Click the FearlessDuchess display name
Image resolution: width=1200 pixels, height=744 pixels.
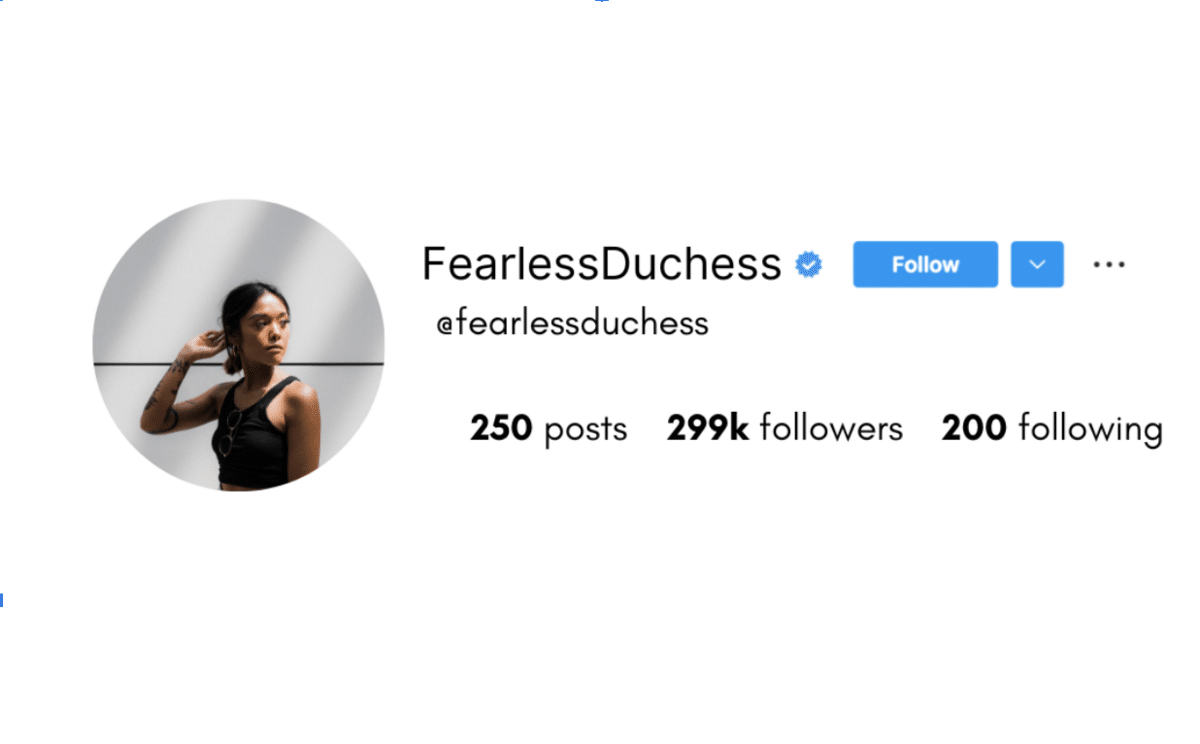[x=601, y=264]
